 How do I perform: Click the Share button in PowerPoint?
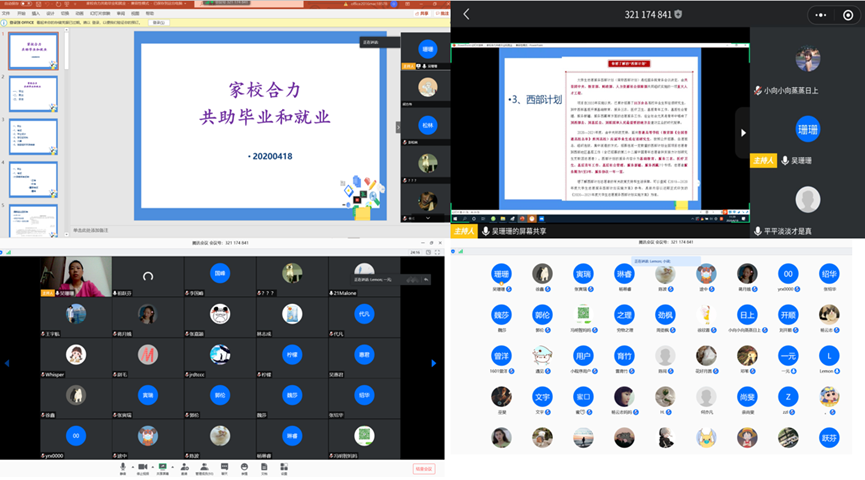pos(423,13)
